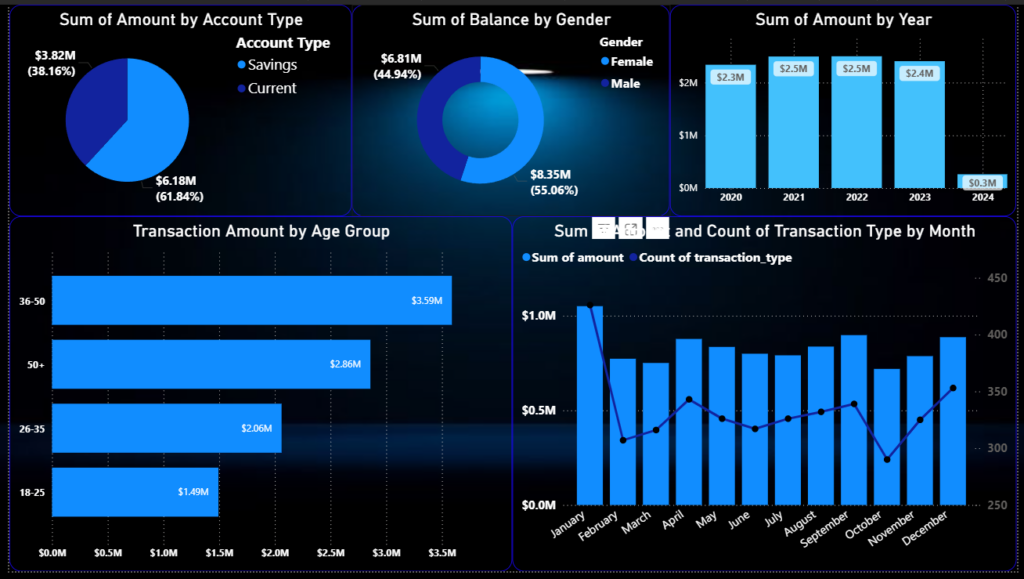Click the Count of transaction_type legend entry
1024x579 pixels.
pos(711,257)
